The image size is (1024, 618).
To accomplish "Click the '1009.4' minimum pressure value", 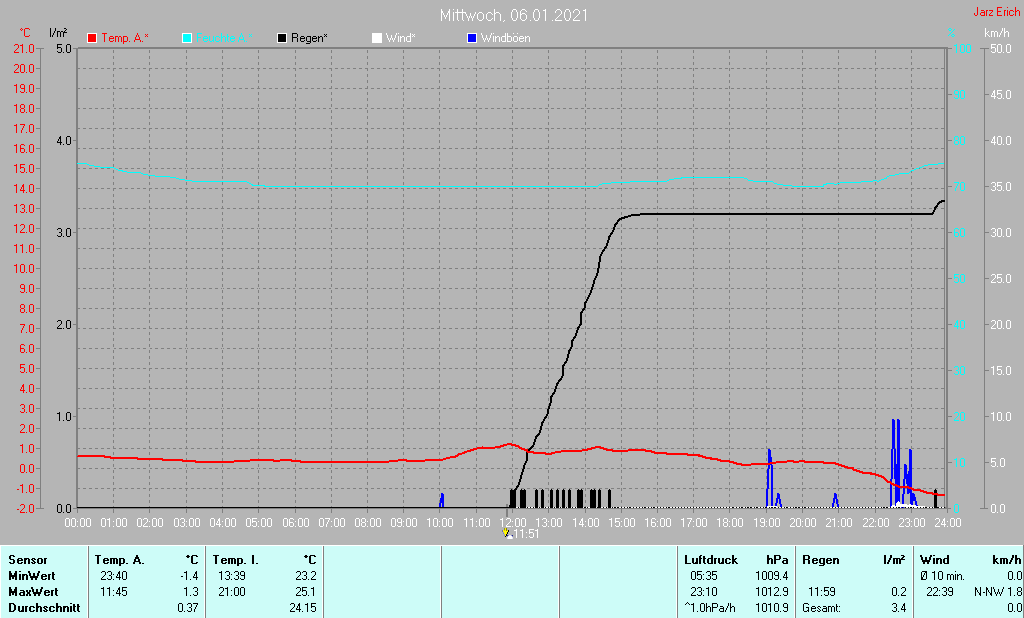I will [771, 576].
